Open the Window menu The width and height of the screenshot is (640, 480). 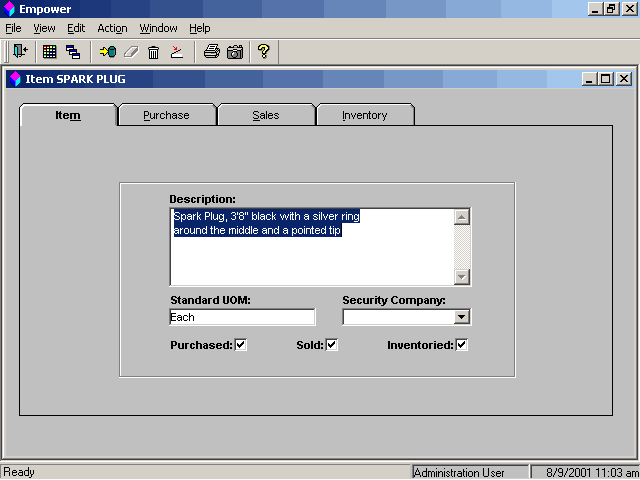[x=158, y=28]
